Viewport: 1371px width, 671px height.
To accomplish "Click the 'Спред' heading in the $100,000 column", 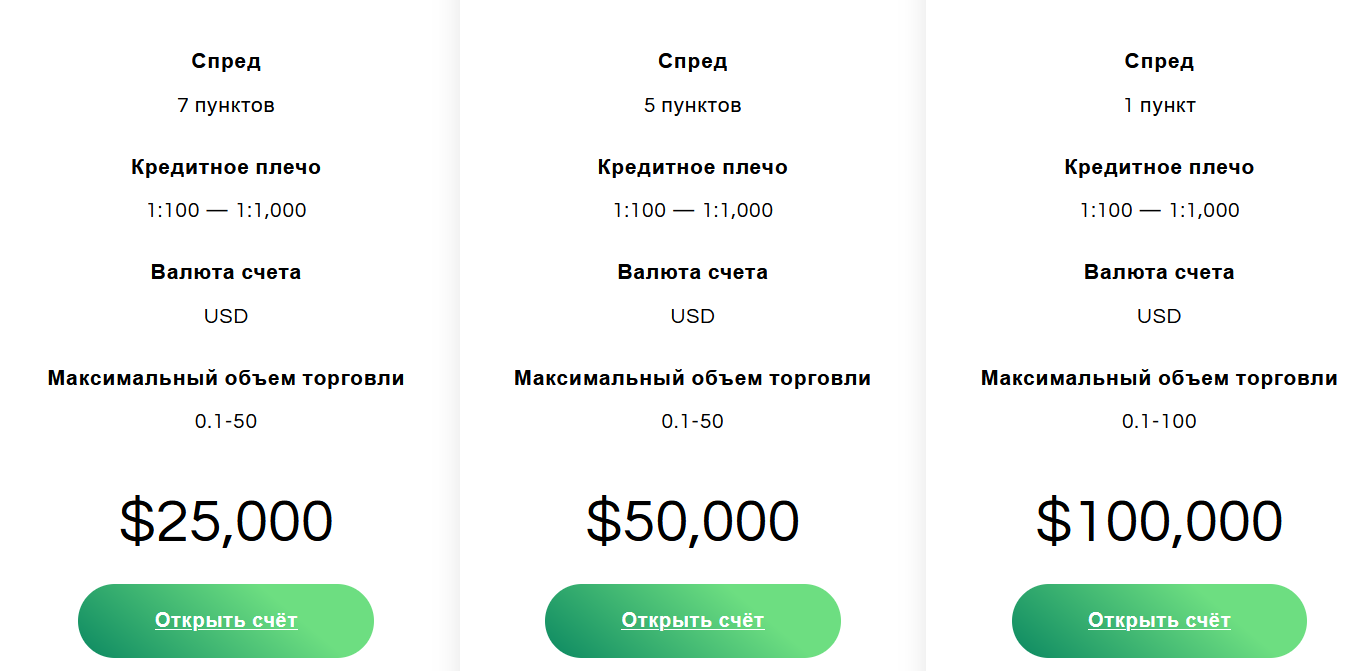I will tap(1159, 61).
